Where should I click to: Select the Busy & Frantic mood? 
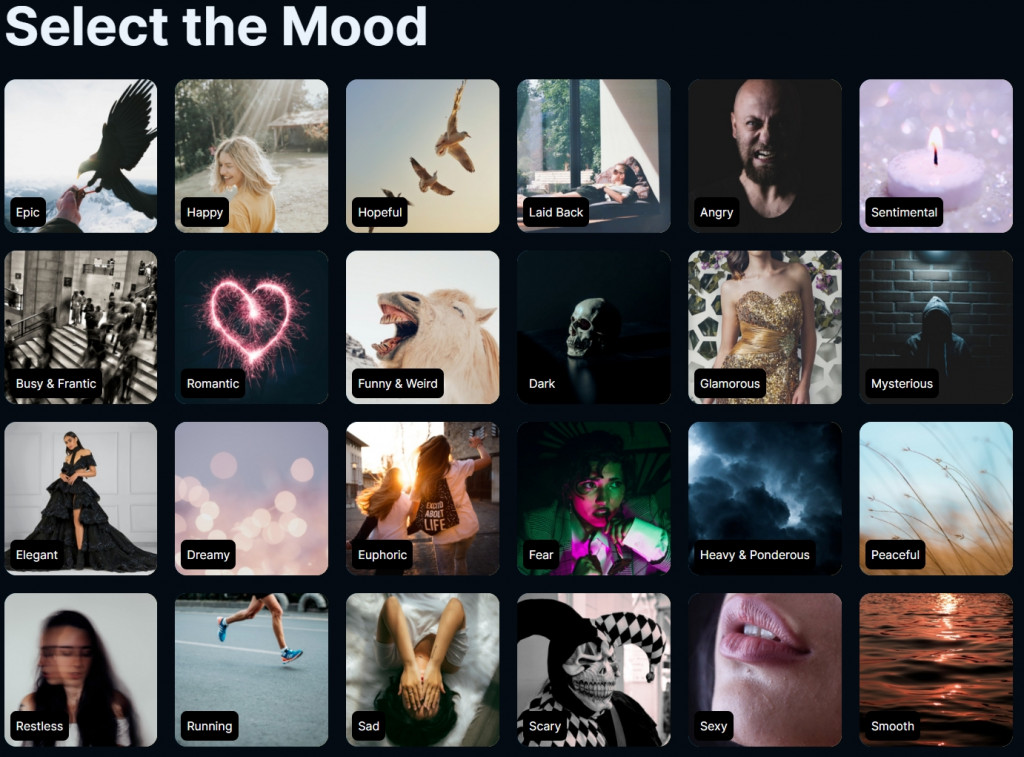(80, 327)
